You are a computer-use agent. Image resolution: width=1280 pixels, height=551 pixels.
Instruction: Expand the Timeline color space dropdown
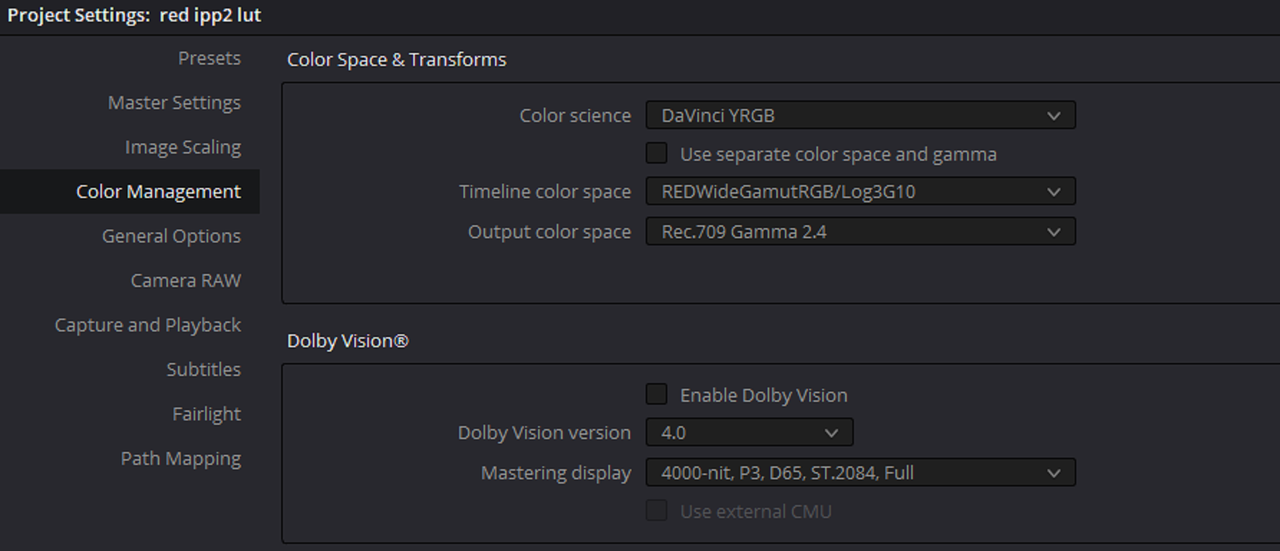(x=859, y=191)
